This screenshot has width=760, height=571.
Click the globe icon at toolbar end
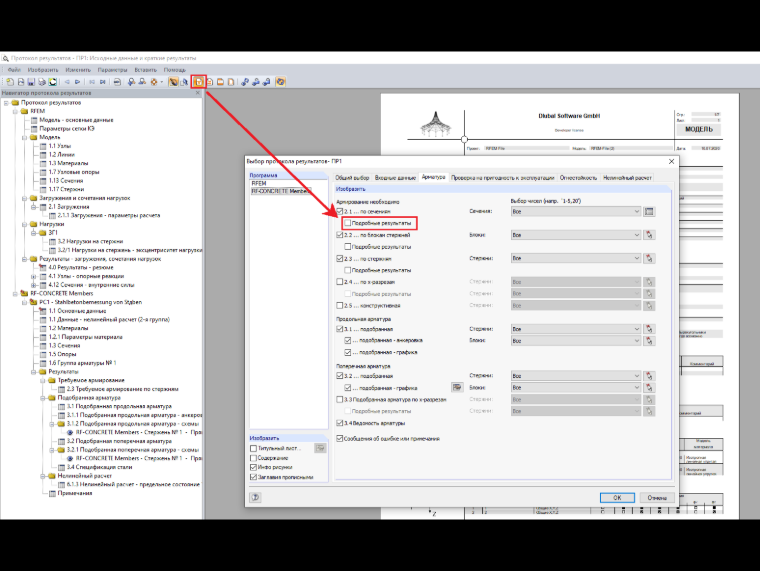[280, 82]
